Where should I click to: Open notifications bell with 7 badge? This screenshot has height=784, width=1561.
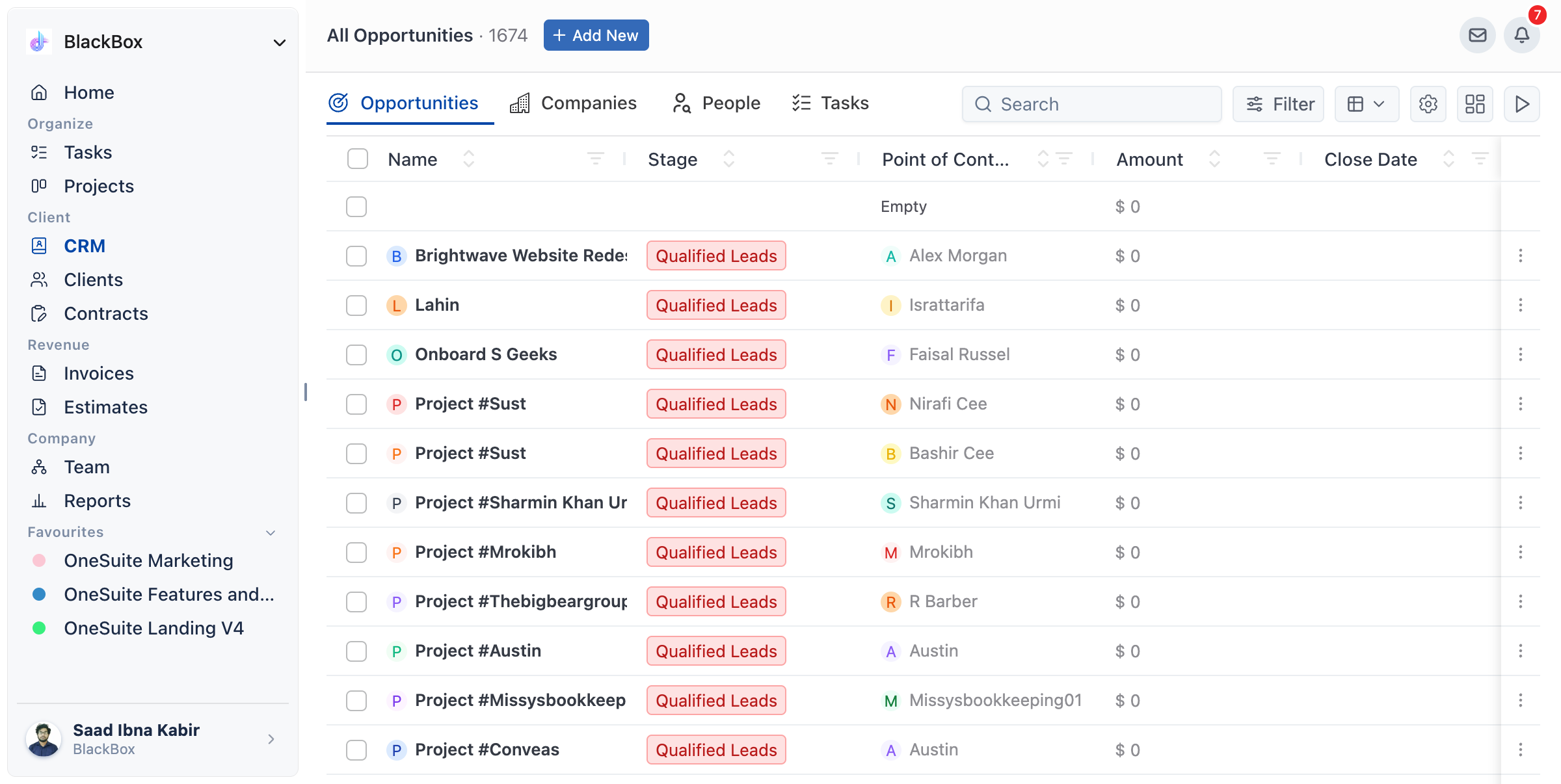(x=1521, y=35)
